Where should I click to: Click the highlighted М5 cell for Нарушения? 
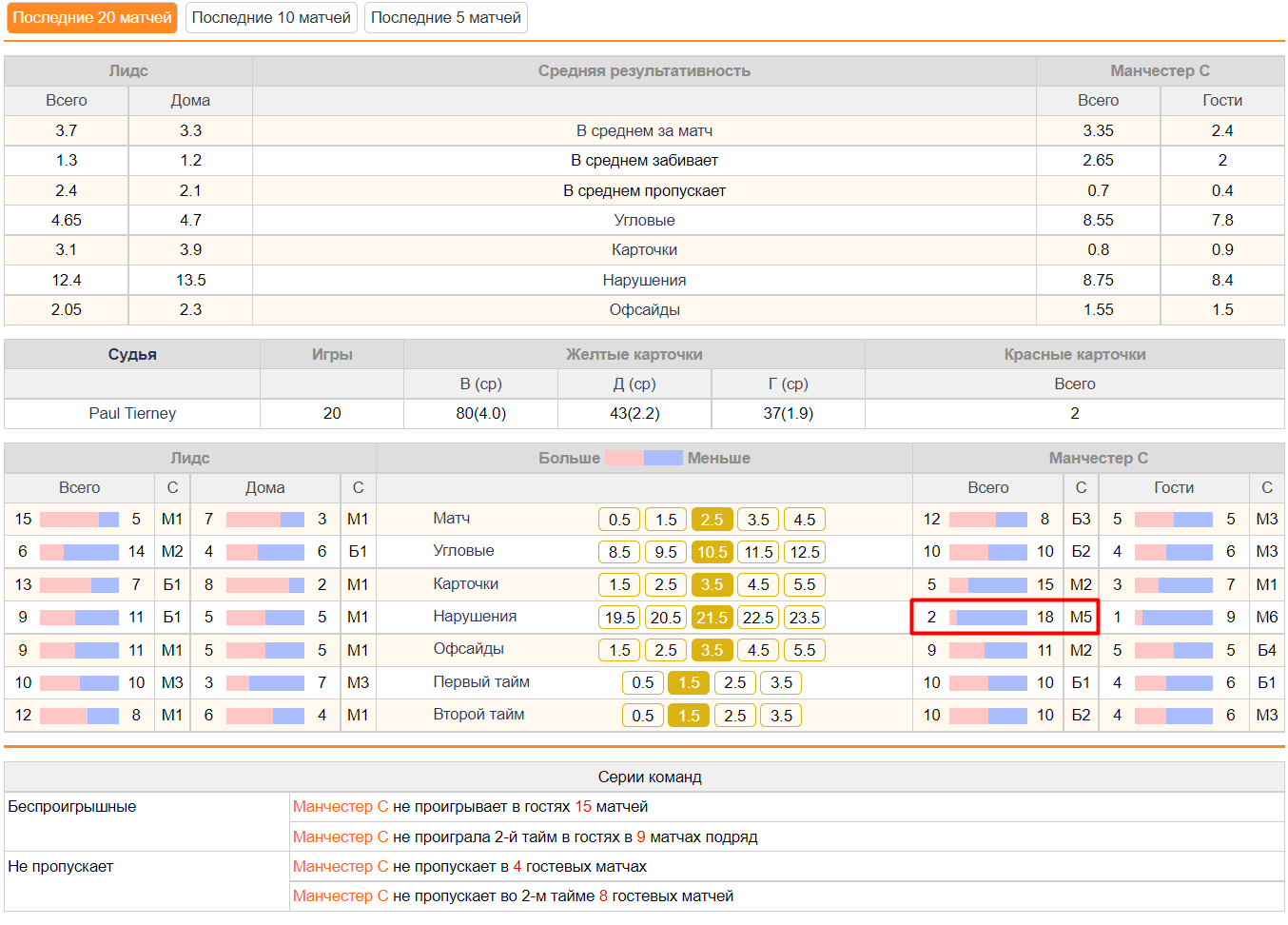1081,617
